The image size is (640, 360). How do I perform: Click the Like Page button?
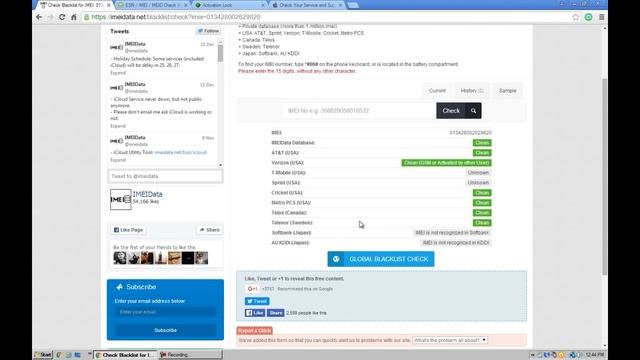click(x=128, y=230)
